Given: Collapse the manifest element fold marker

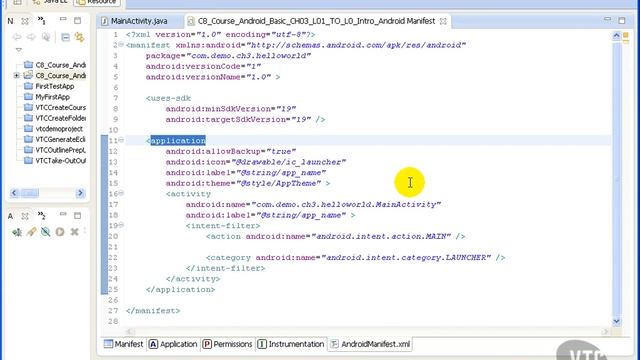Looking at the screenshot, I should point(121,44).
